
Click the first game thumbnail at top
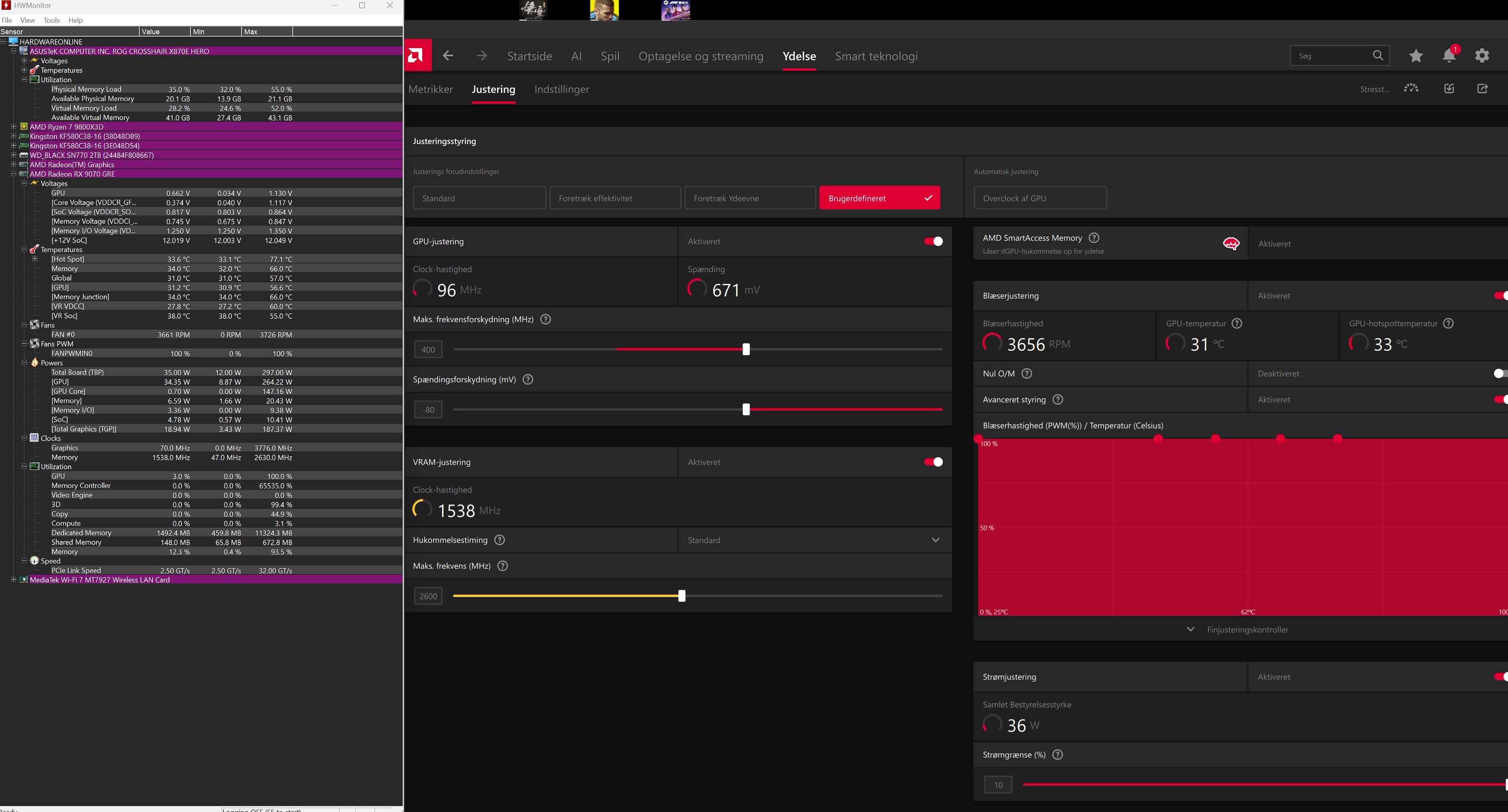pyautogui.click(x=533, y=10)
